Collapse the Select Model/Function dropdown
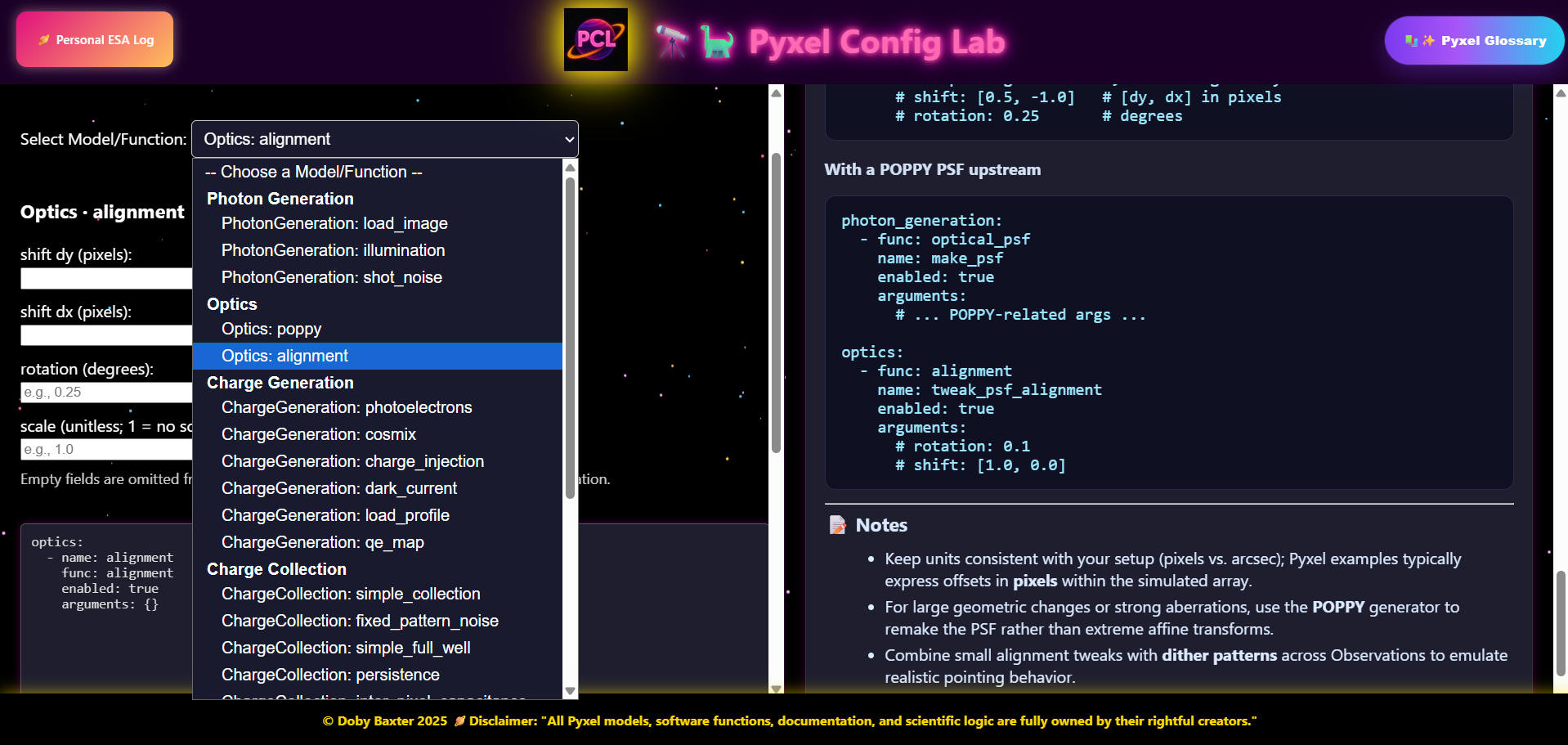The image size is (1568, 745). [384, 139]
